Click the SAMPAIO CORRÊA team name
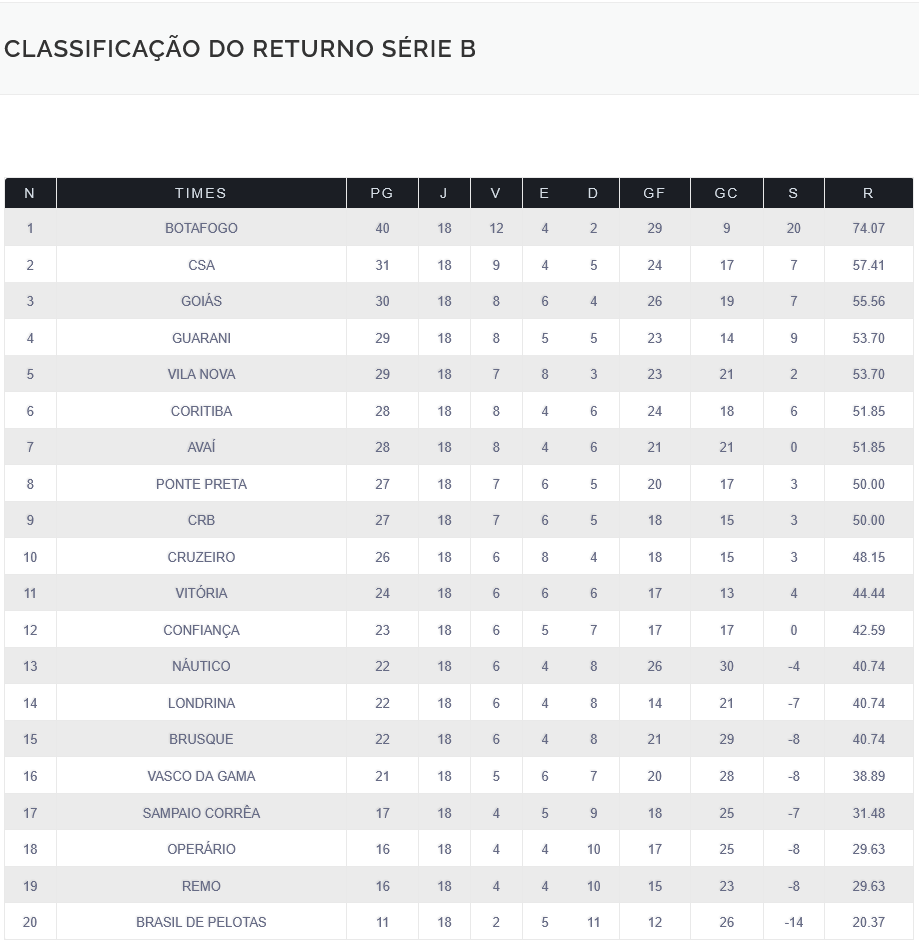The width and height of the screenshot is (919, 949). pos(201,813)
